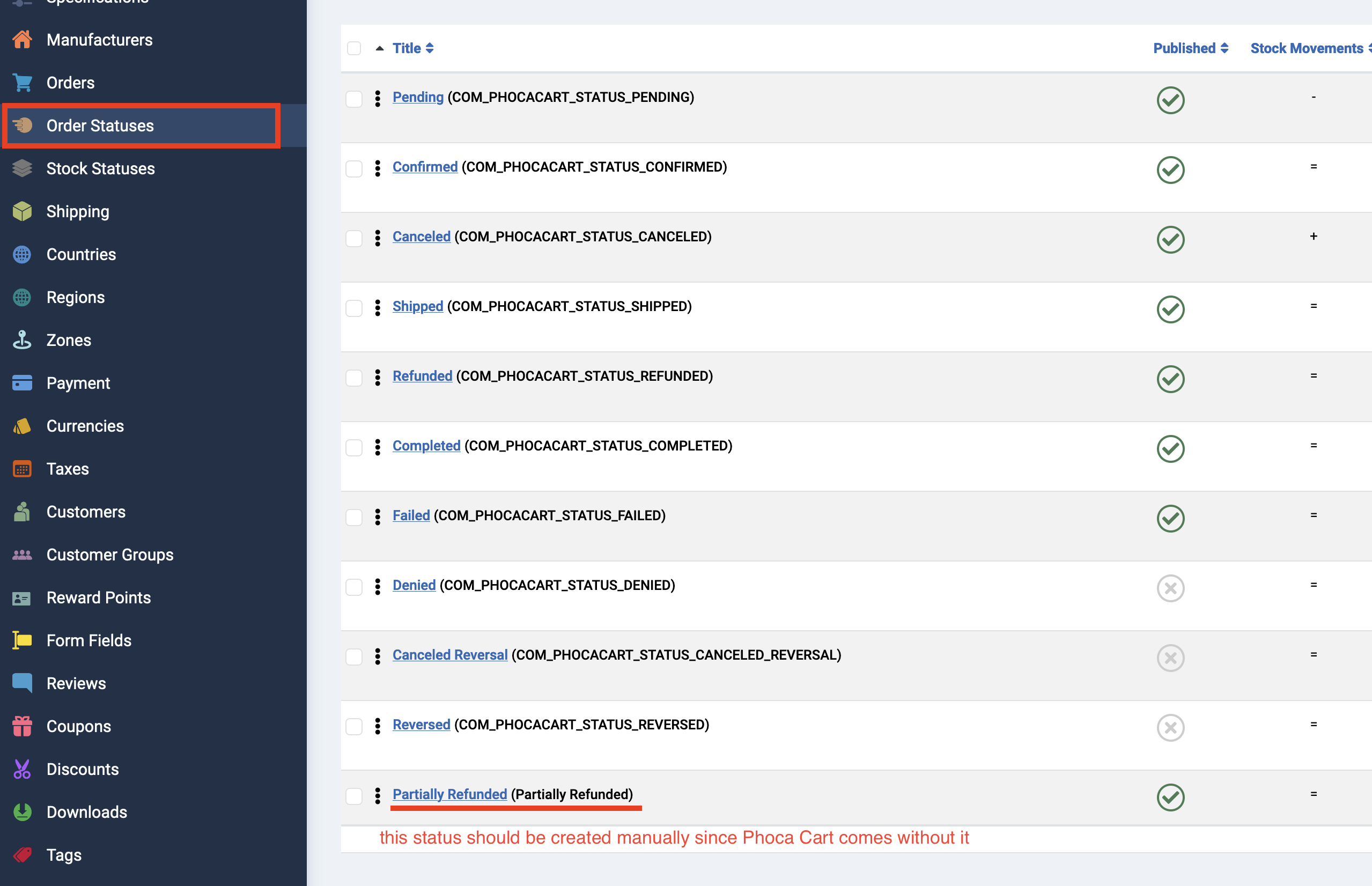Click the Zones anchor icon

pos(23,340)
